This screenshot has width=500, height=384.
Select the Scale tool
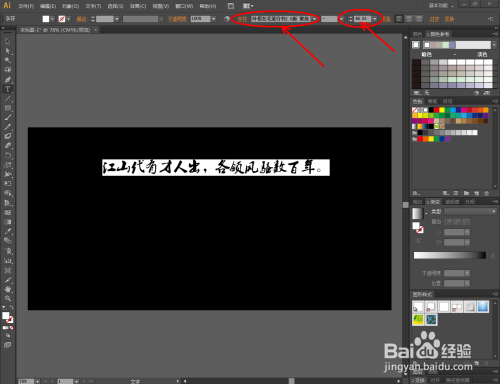click(8, 165)
